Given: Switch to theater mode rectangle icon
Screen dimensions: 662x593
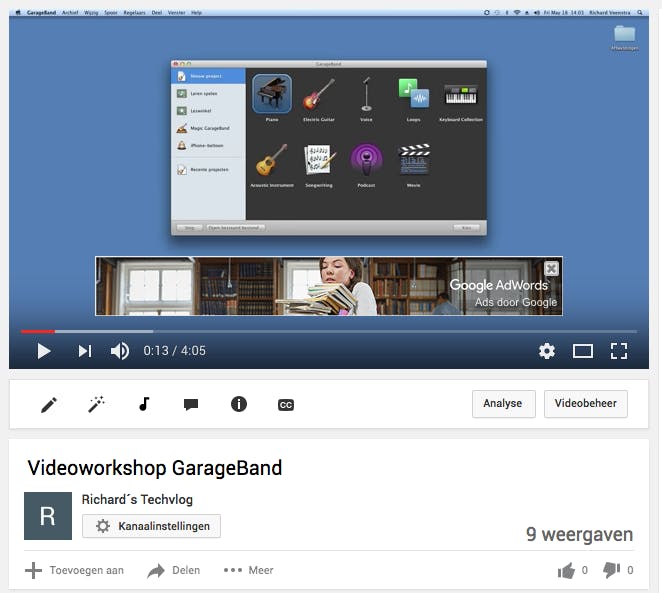Looking at the screenshot, I should (583, 351).
